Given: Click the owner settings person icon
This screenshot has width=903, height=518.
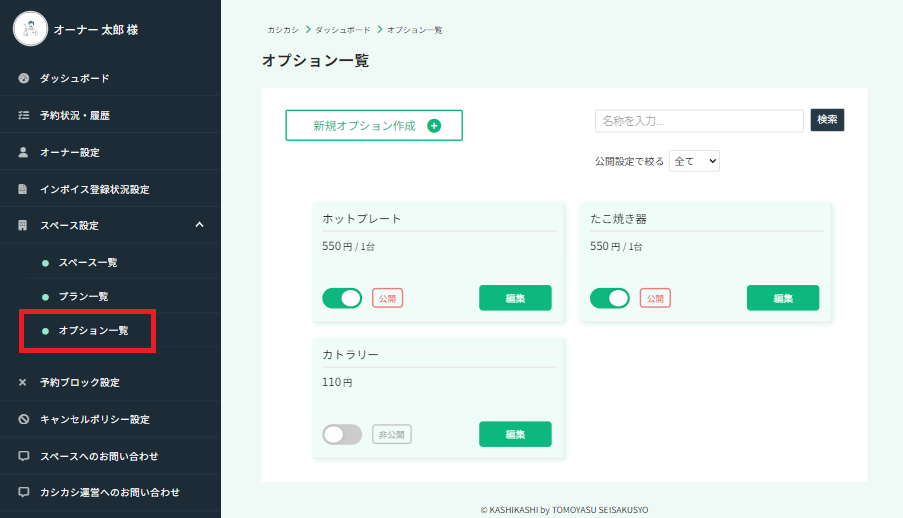Looking at the screenshot, I should [23, 152].
